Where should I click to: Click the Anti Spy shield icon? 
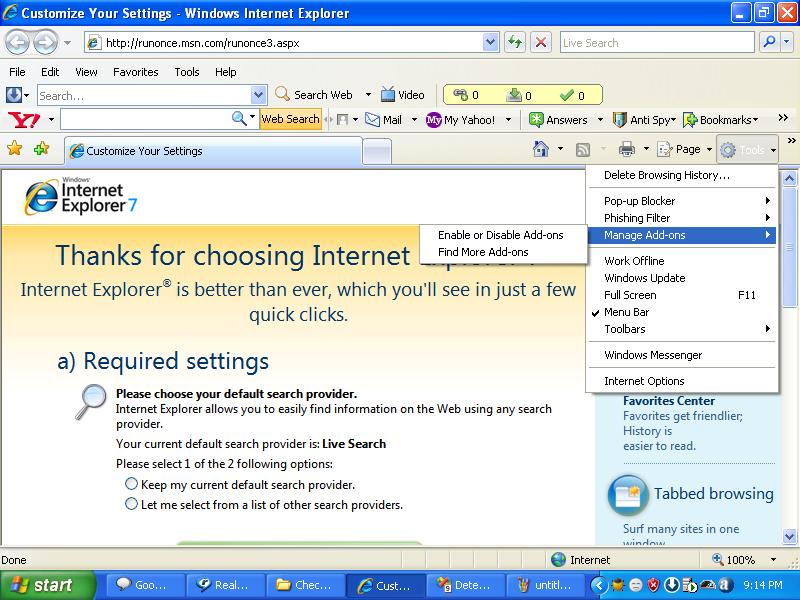coord(619,120)
